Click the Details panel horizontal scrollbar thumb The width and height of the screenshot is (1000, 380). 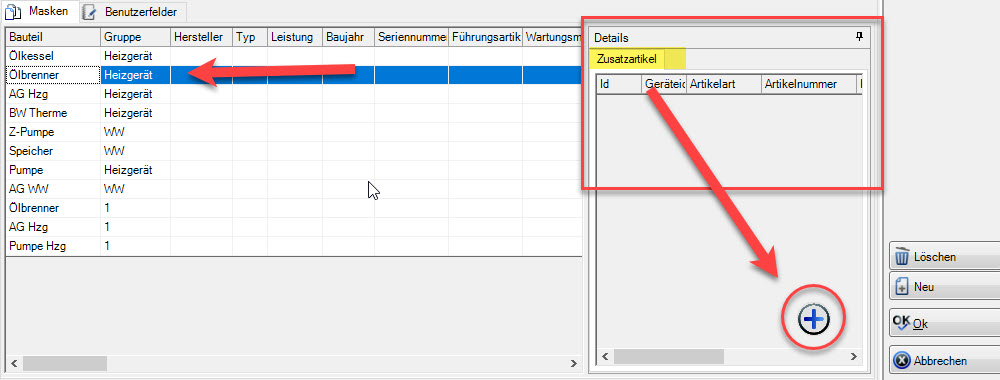(x=669, y=356)
